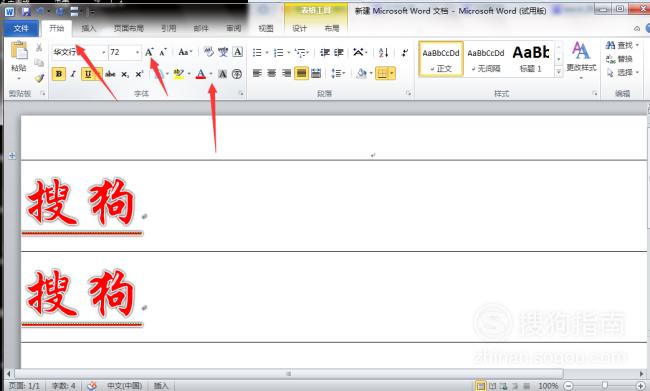This screenshot has width=650, height=391.
Task: Click the Enclose Characters icon
Action: point(237,74)
